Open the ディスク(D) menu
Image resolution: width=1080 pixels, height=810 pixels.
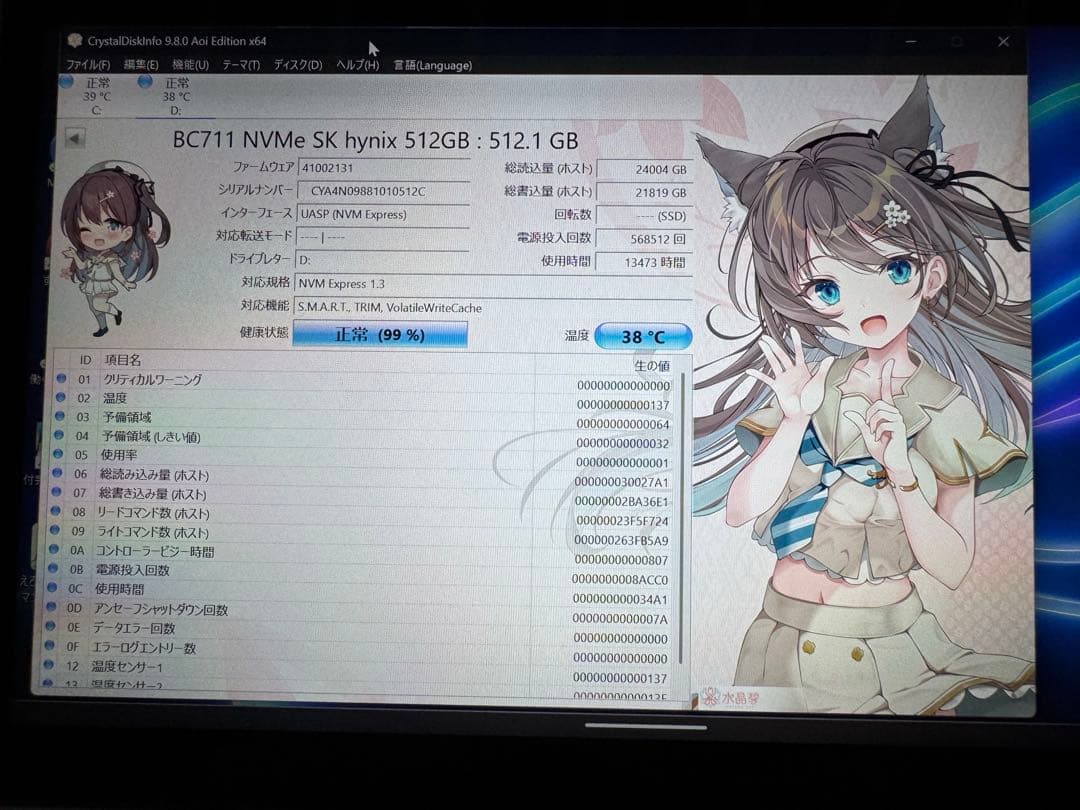coord(298,65)
